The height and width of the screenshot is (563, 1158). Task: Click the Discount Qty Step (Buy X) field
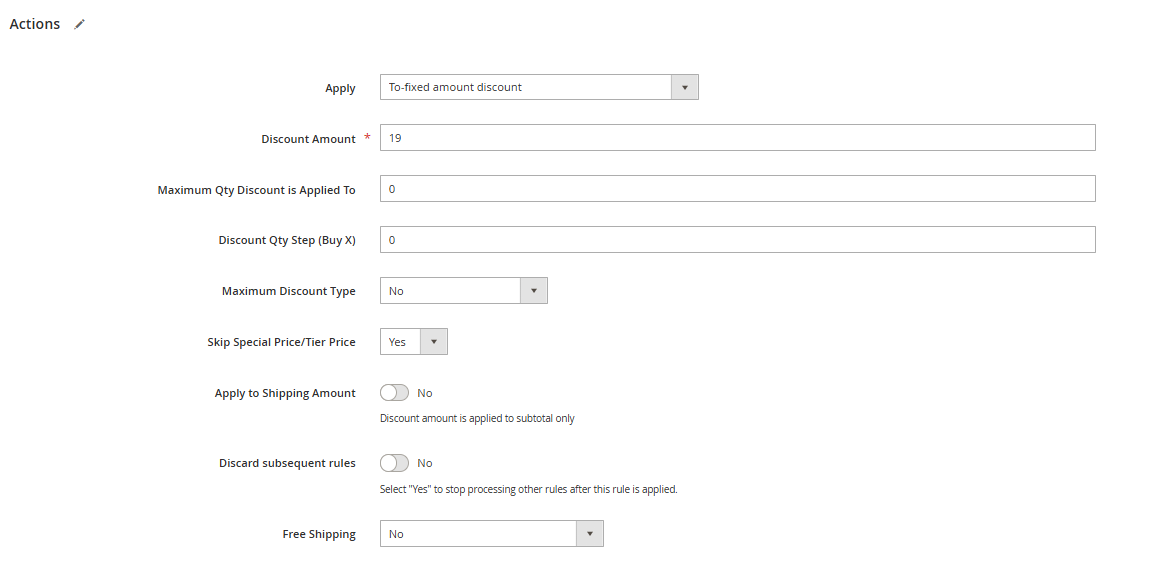(x=737, y=240)
